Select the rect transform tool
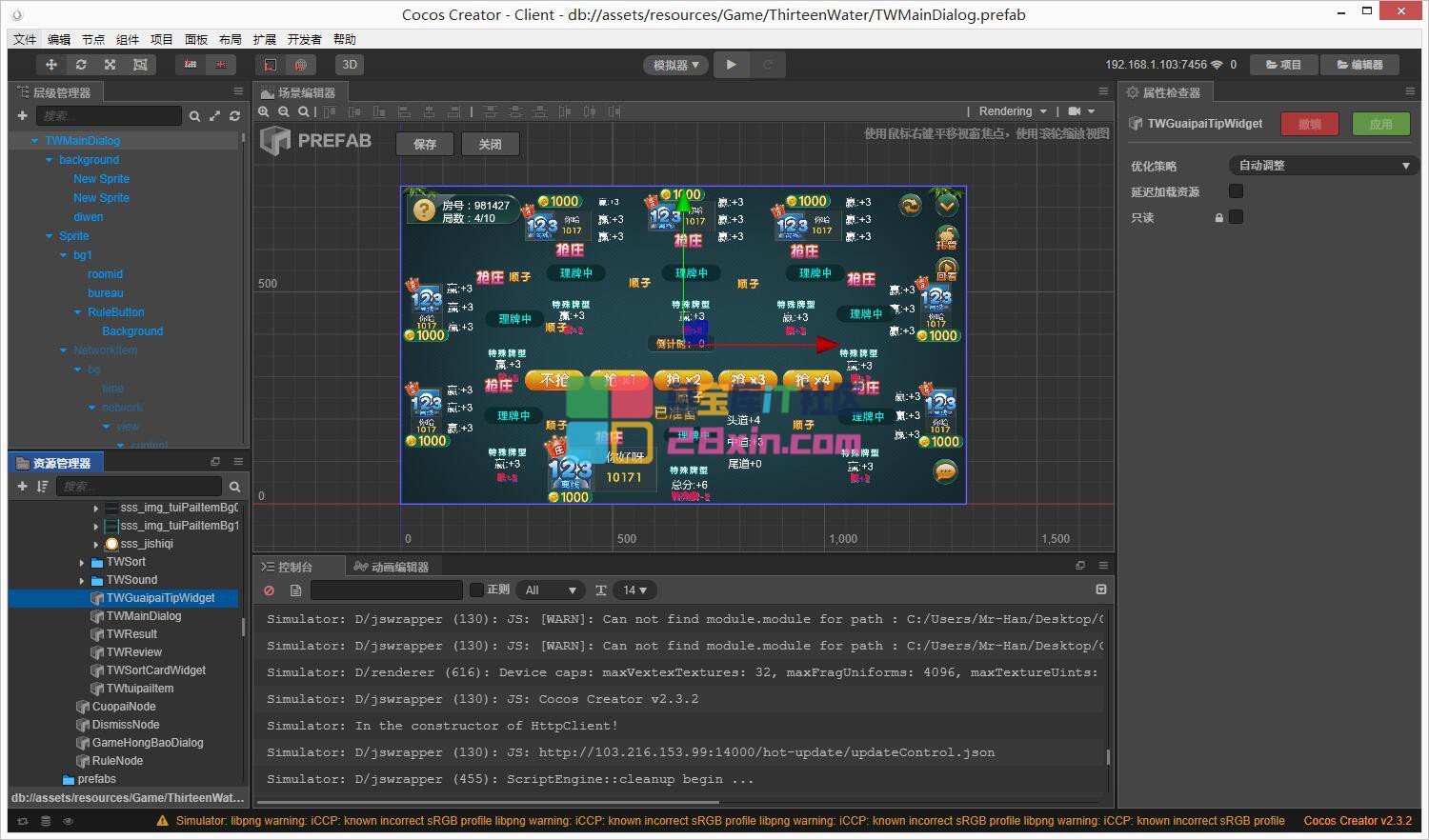The image size is (1429, 840). [x=140, y=65]
